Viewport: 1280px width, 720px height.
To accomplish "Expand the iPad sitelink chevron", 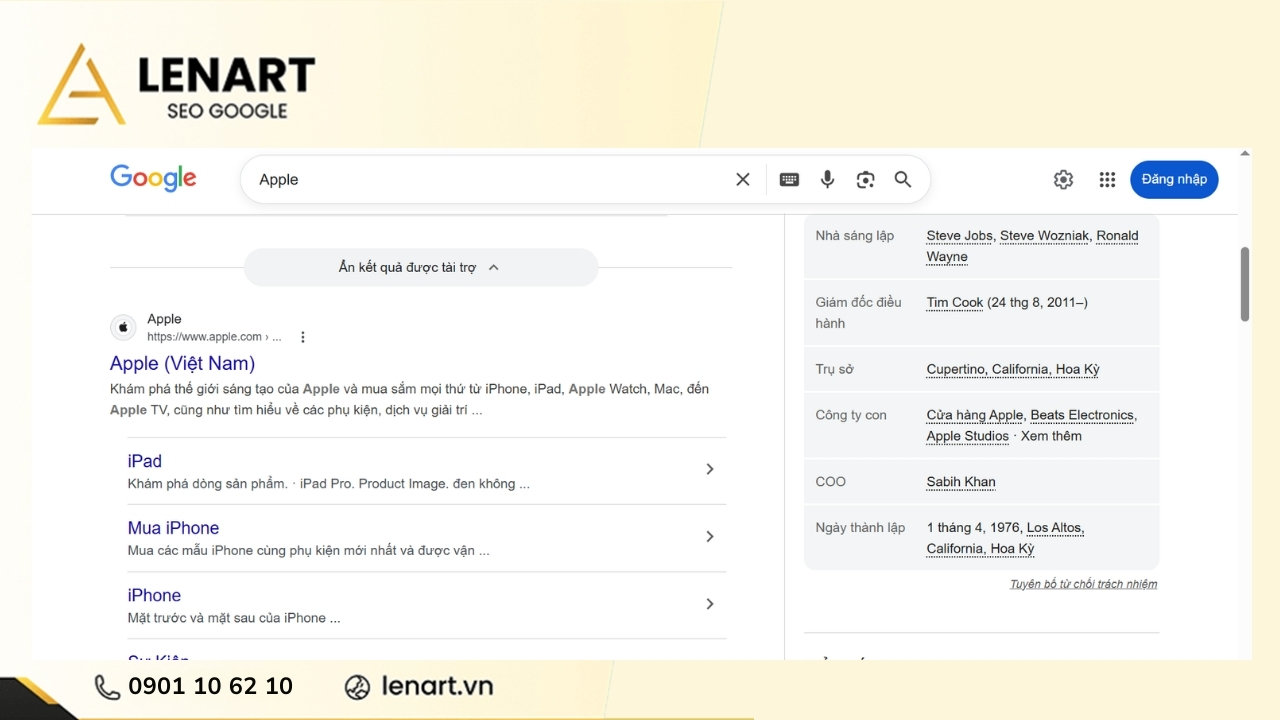I will (x=710, y=469).
